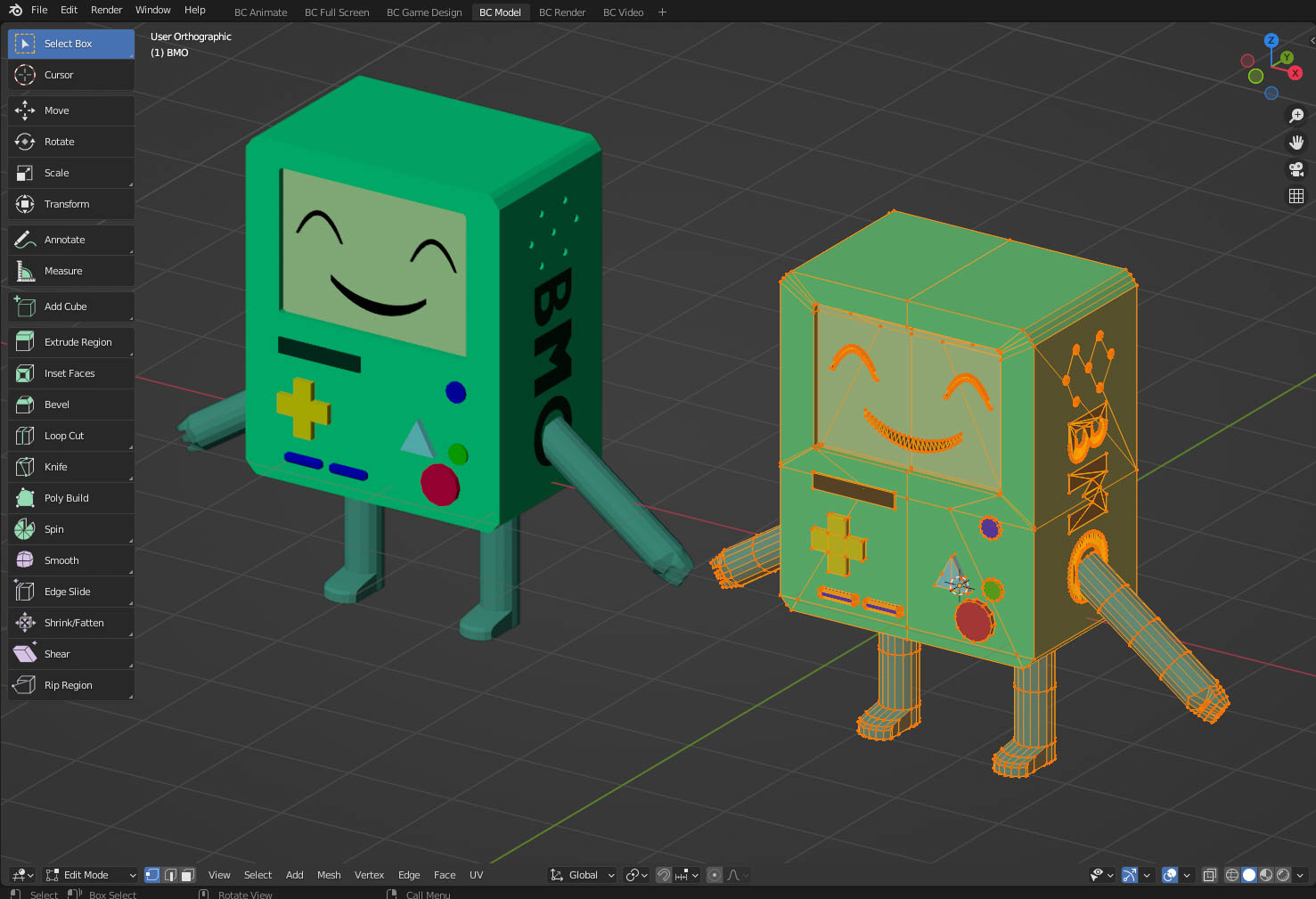Choose the Annotate tool
1316x899 pixels.
[x=71, y=240]
